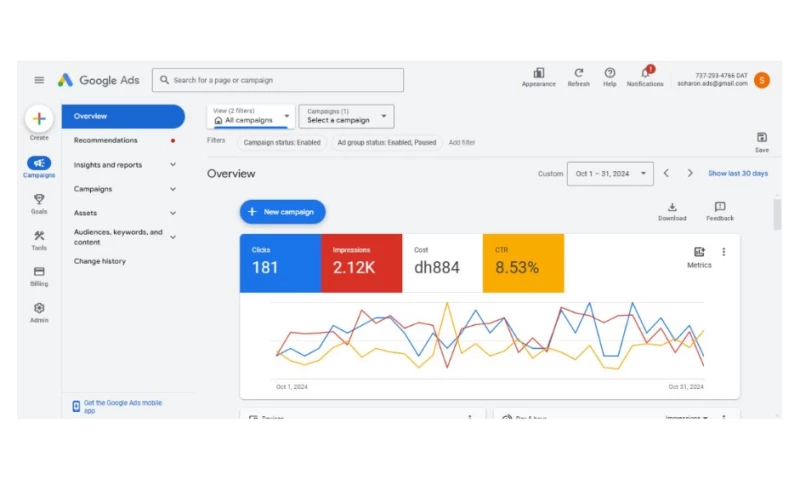Click the Create plus button
This screenshot has width=800, height=480.
pyautogui.click(x=39, y=119)
